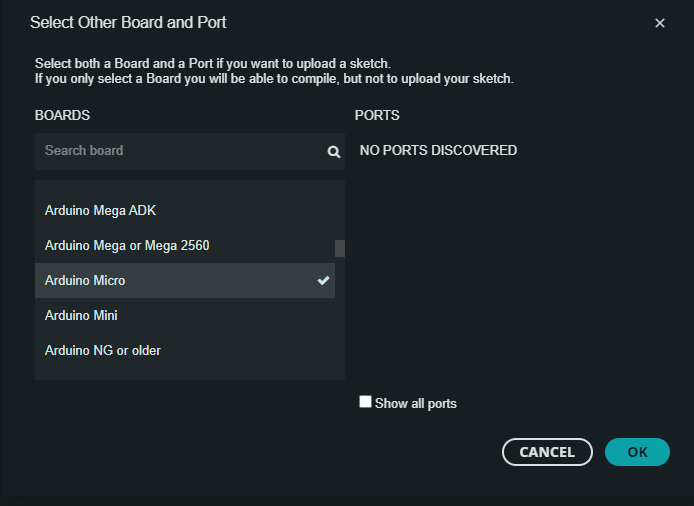Viewport: 694px width, 506px height.
Task: Click the scrollbar track below the thumb
Action: pyautogui.click(x=340, y=318)
